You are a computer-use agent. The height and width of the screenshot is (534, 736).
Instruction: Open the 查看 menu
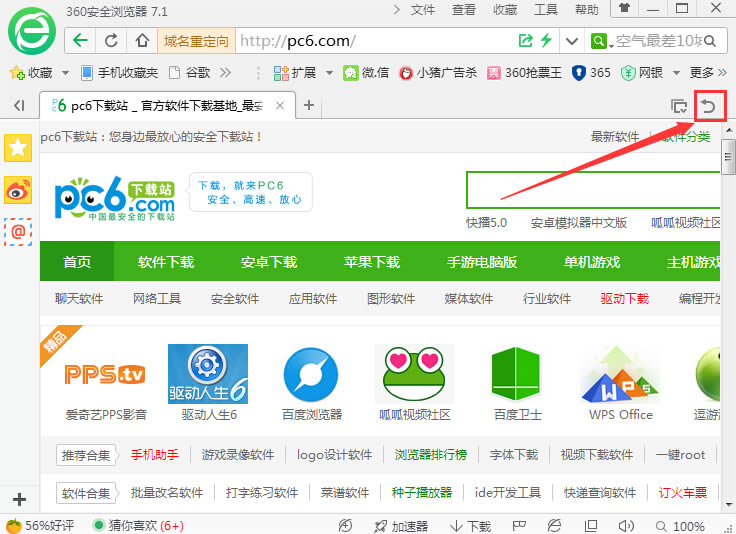click(x=464, y=9)
